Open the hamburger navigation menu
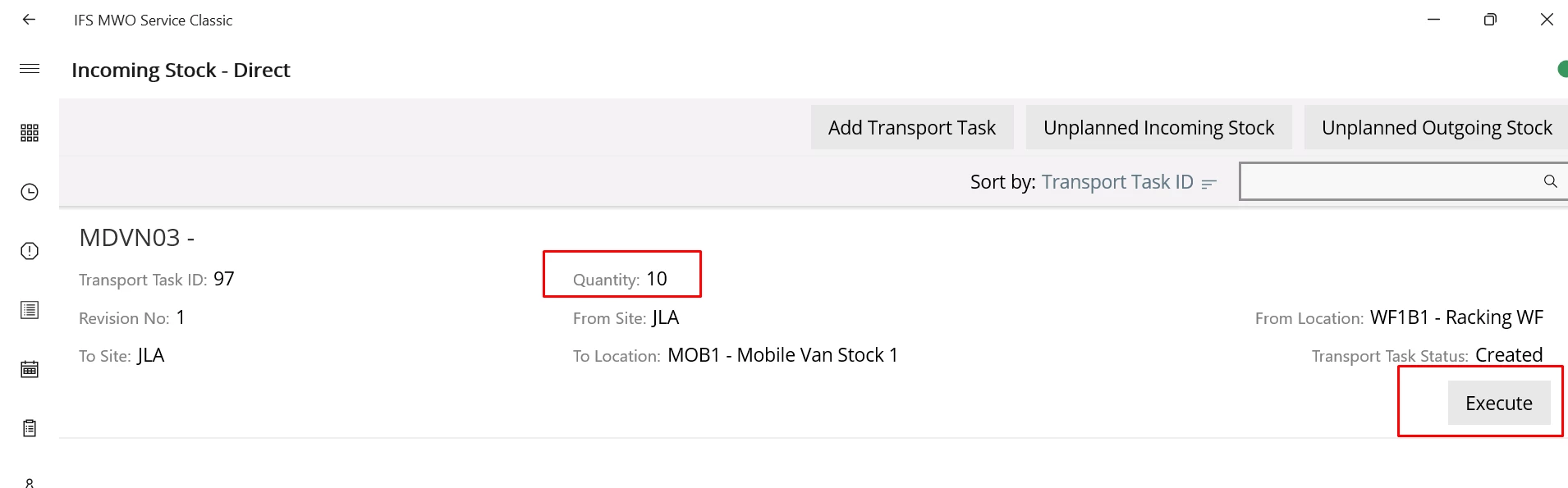1568x488 pixels. click(30, 69)
